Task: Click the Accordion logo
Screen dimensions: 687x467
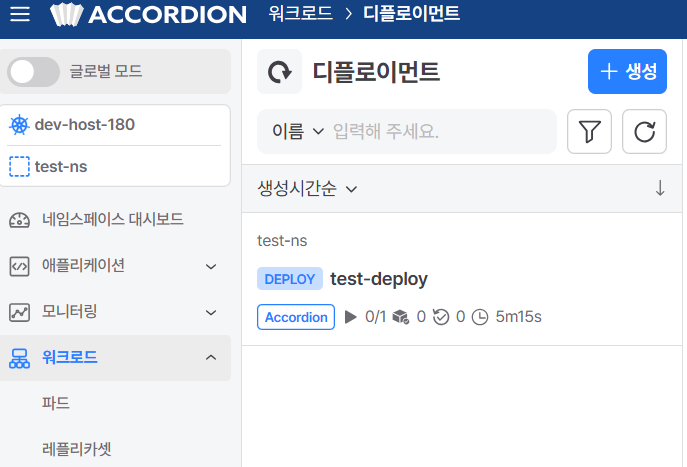Action: point(148,14)
